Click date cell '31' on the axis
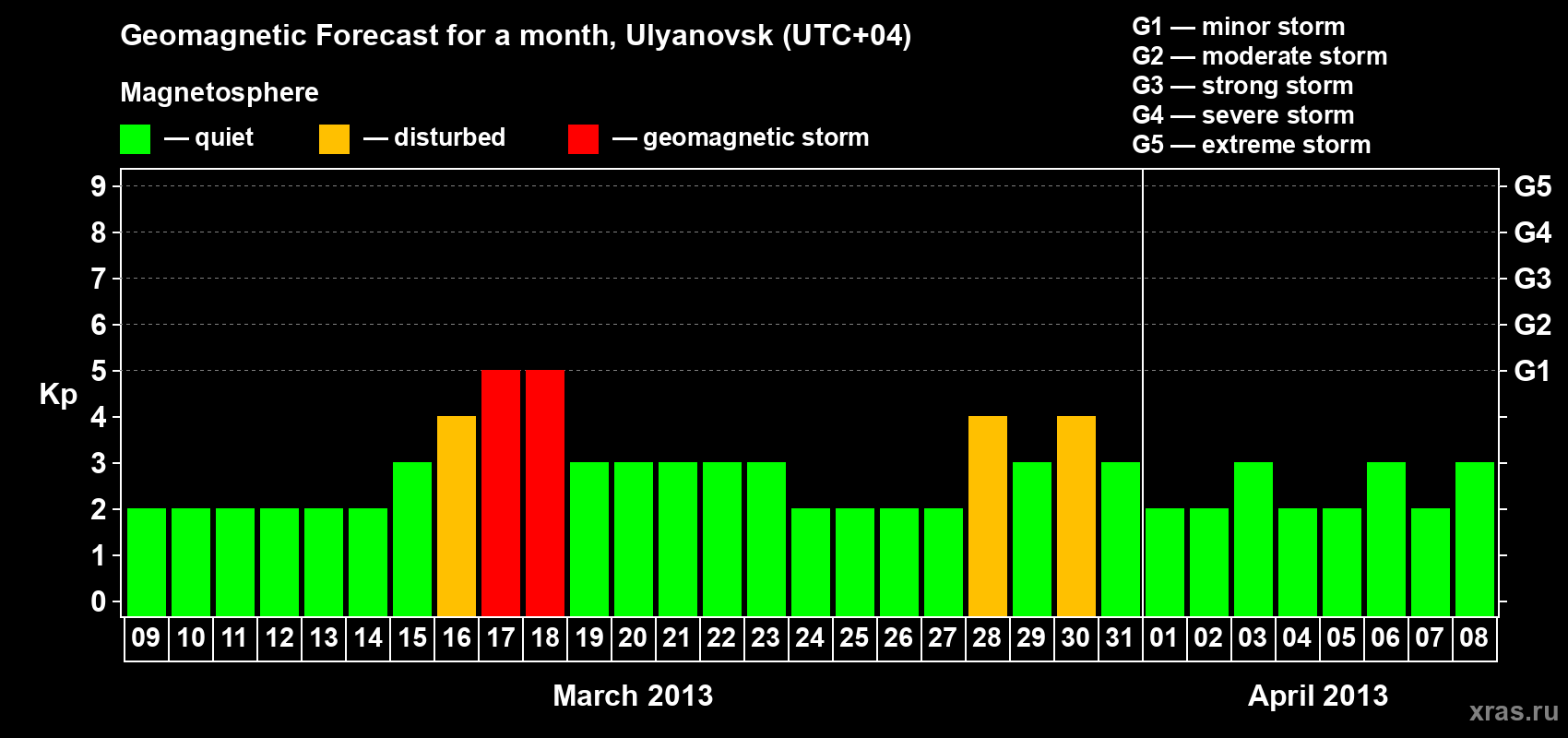1568x738 pixels. click(1121, 638)
